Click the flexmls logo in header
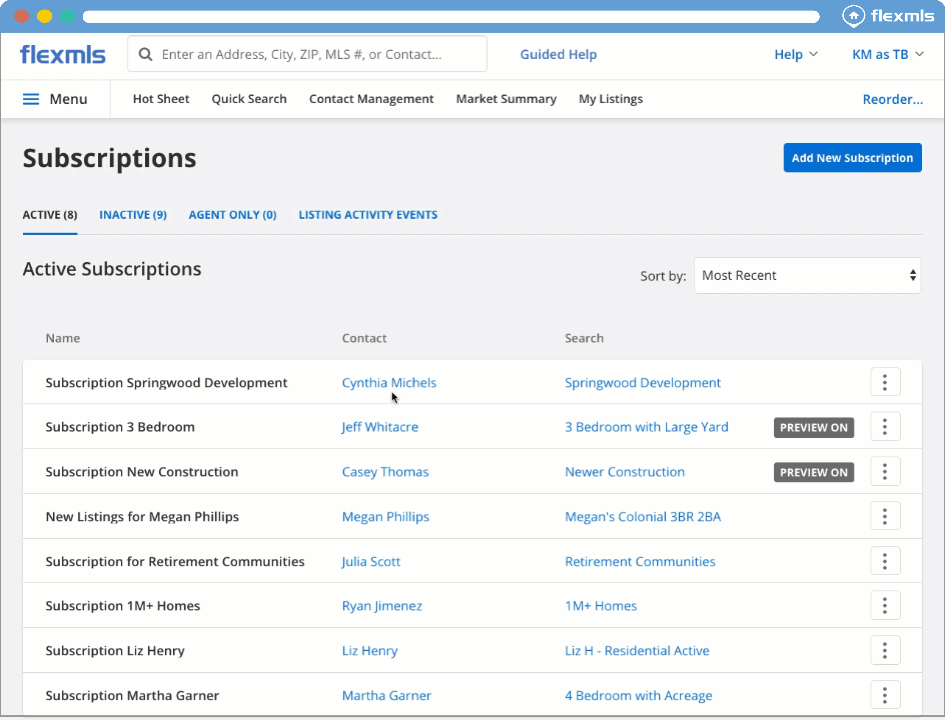945x720 pixels. 62,55
